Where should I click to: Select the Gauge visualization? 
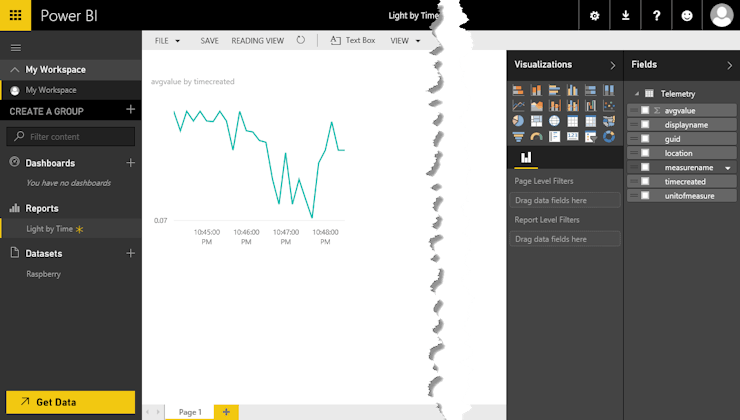click(x=536, y=136)
